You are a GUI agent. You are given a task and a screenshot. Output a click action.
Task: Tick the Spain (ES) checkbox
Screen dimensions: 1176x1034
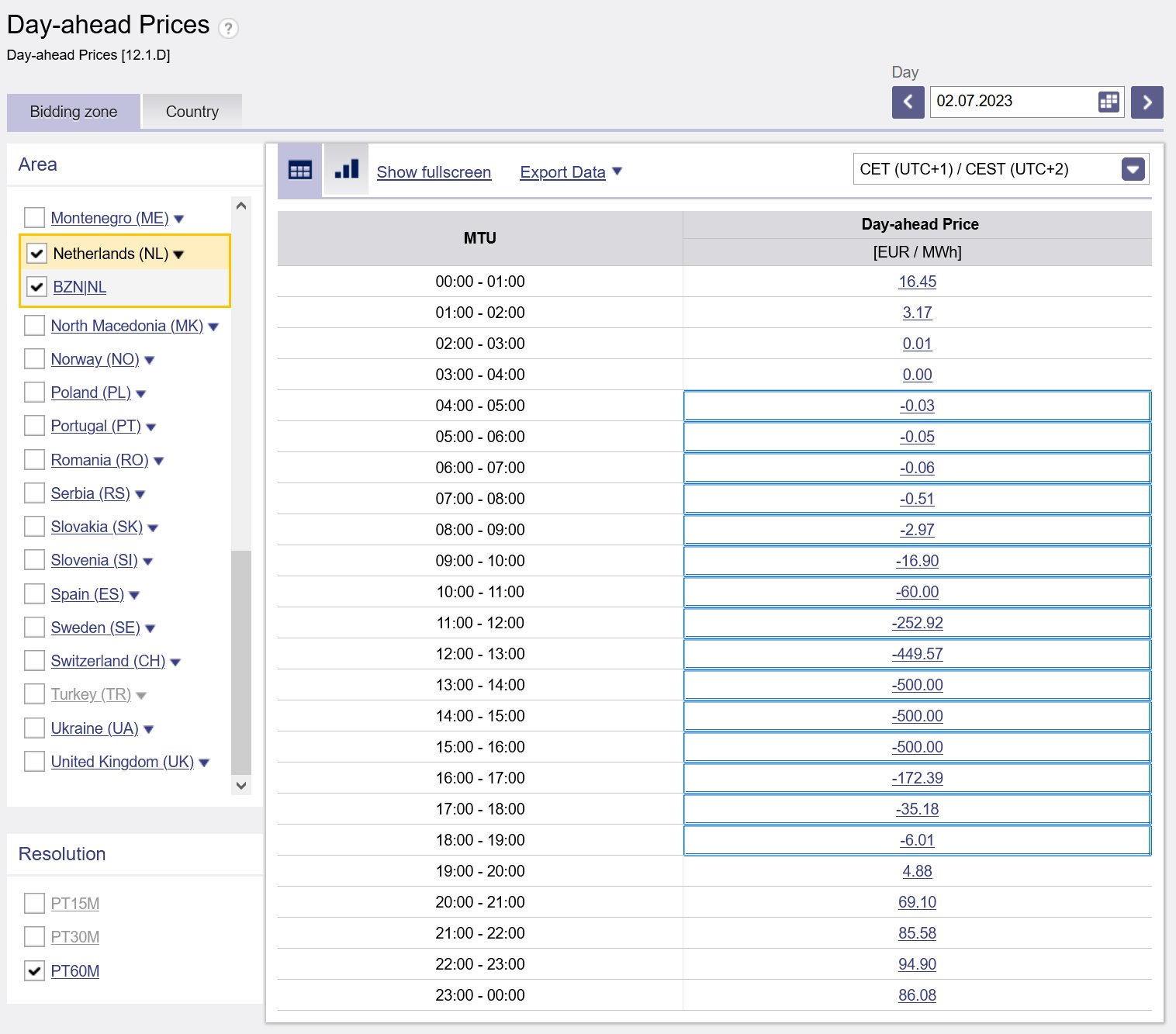click(x=34, y=593)
